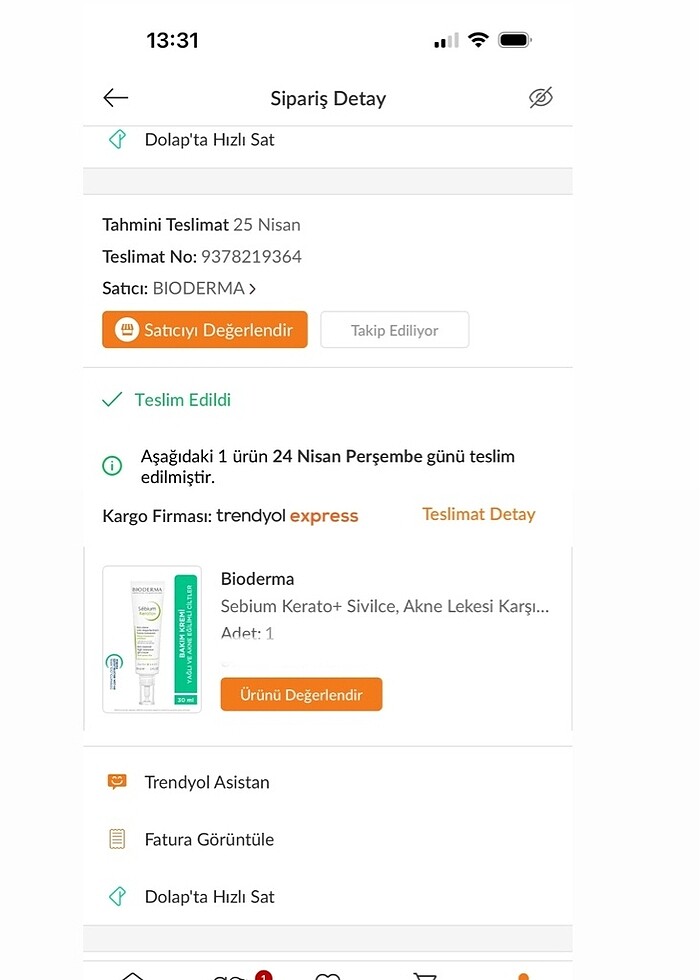The width and height of the screenshot is (700, 980).
Task: Tap the Wi-Fi icon in the status bar
Action: tap(478, 40)
